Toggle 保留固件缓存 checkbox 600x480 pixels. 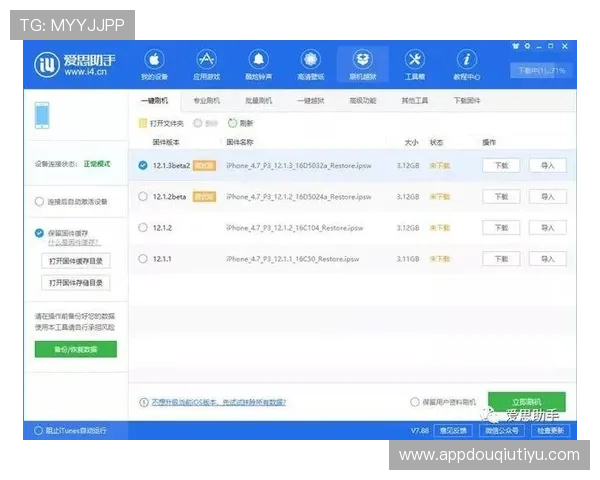pyautogui.click(x=39, y=233)
